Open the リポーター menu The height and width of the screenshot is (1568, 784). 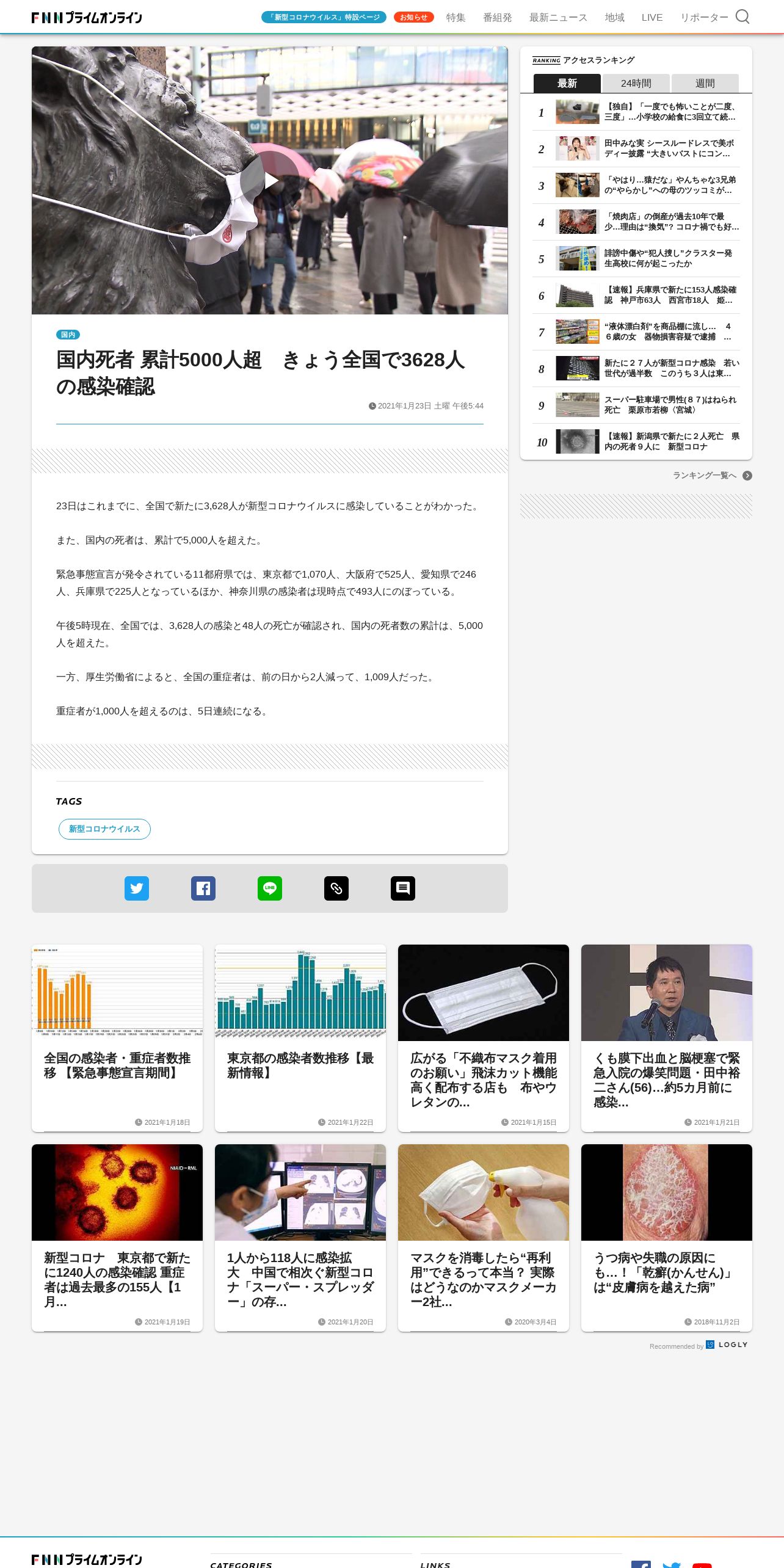tap(704, 18)
